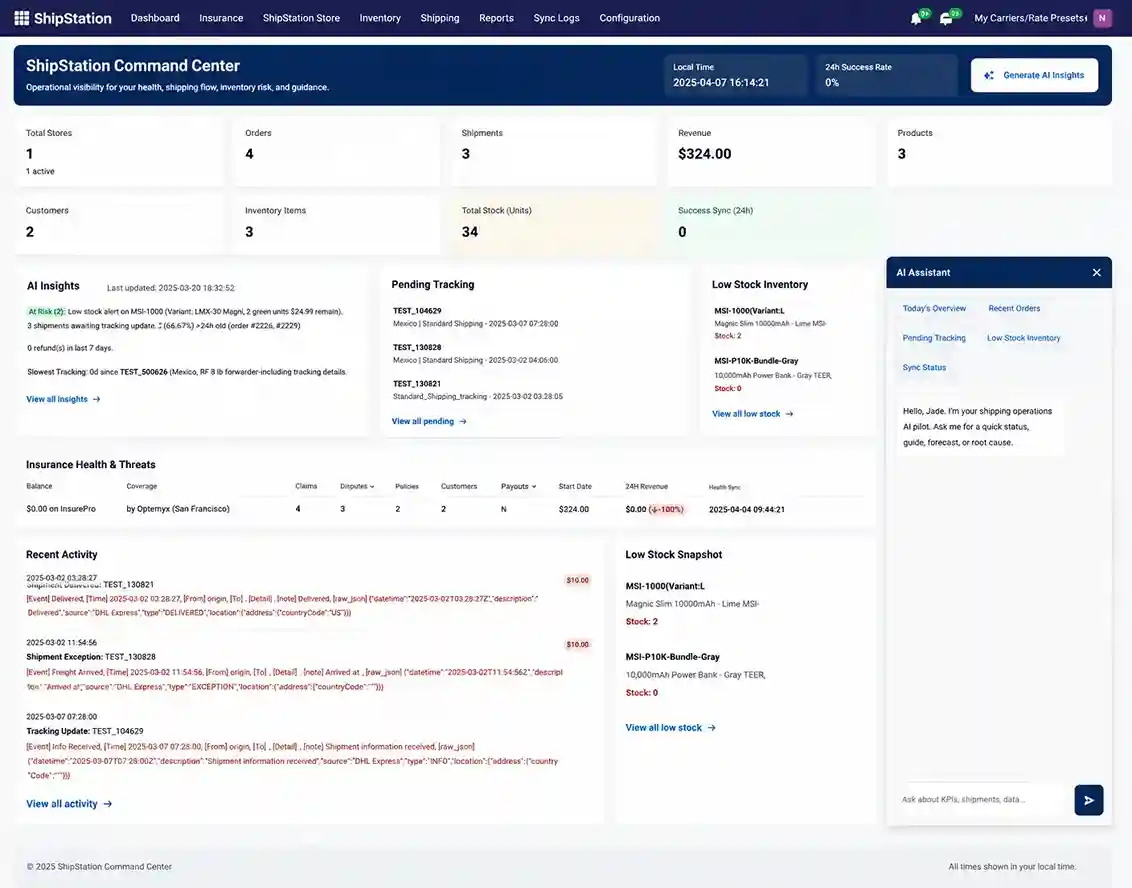Open the ShipStation Store menu
This screenshot has width=1132, height=888.
click(x=301, y=18)
